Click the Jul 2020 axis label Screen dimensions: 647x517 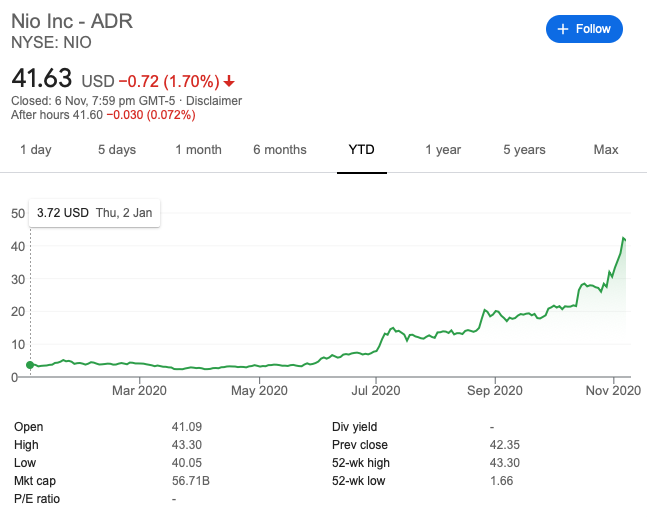[376, 390]
